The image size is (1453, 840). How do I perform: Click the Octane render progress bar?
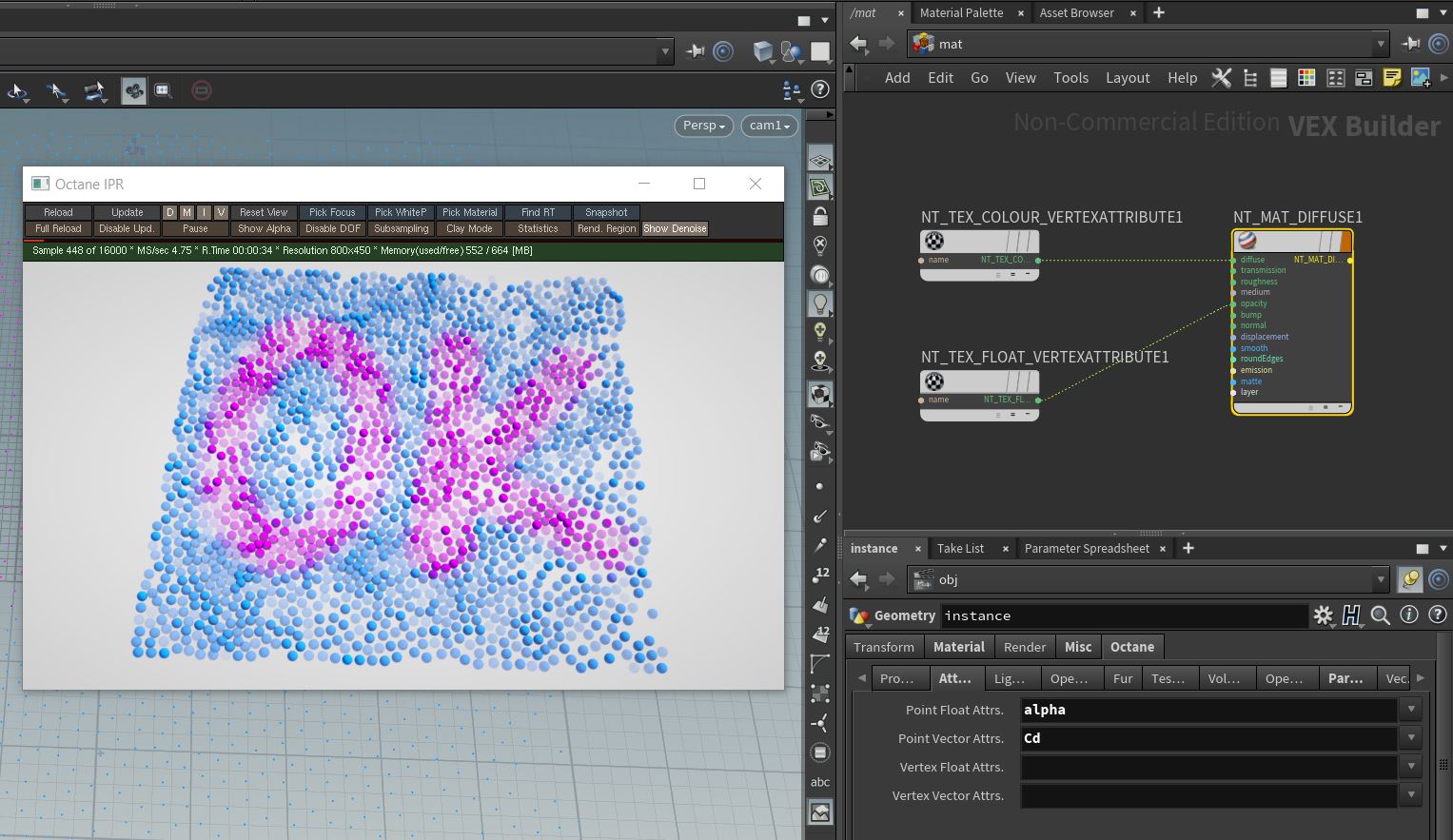pyautogui.click(x=403, y=242)
